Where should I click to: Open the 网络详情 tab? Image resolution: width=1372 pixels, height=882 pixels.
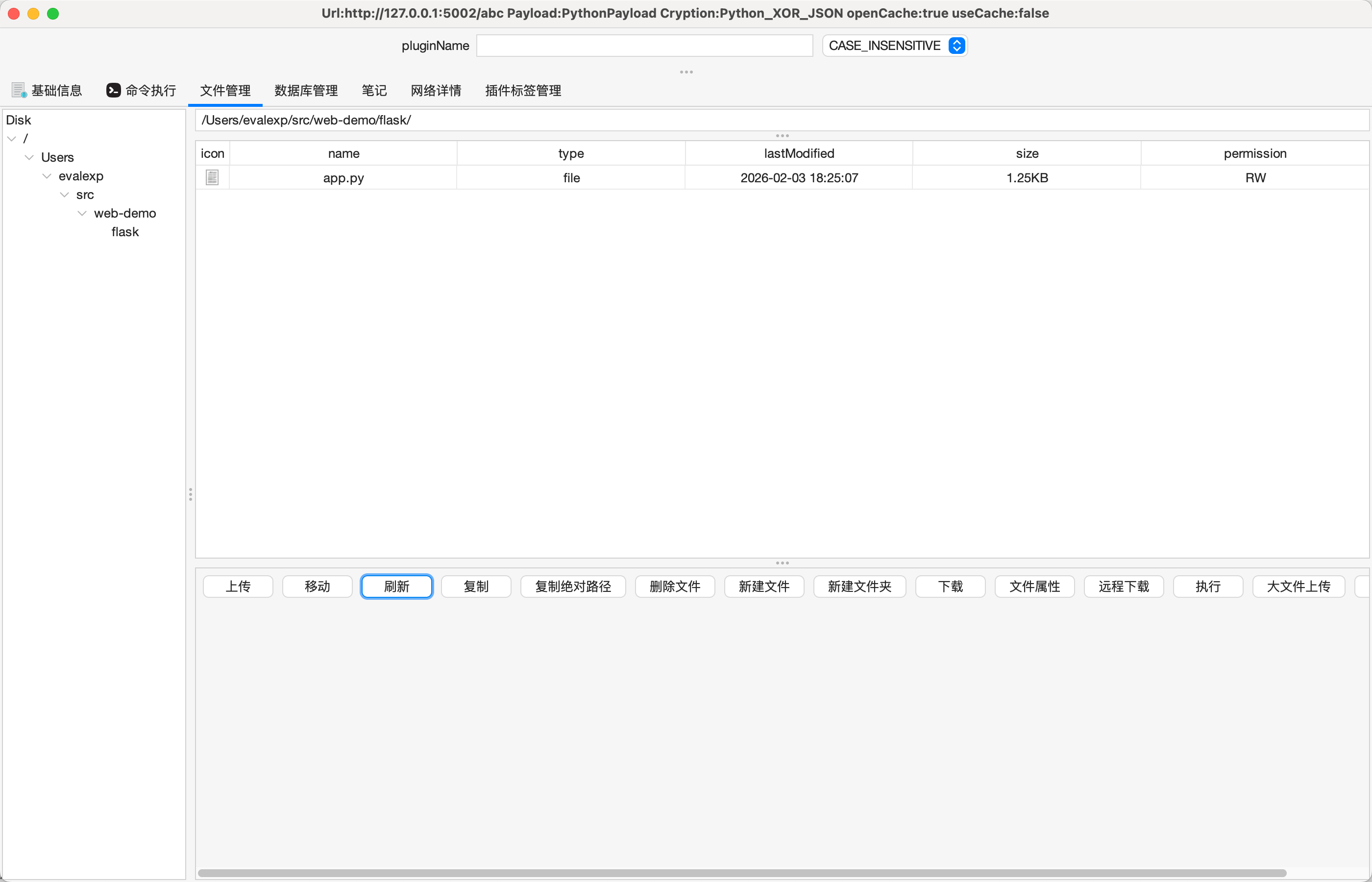[x=436, y=91]
